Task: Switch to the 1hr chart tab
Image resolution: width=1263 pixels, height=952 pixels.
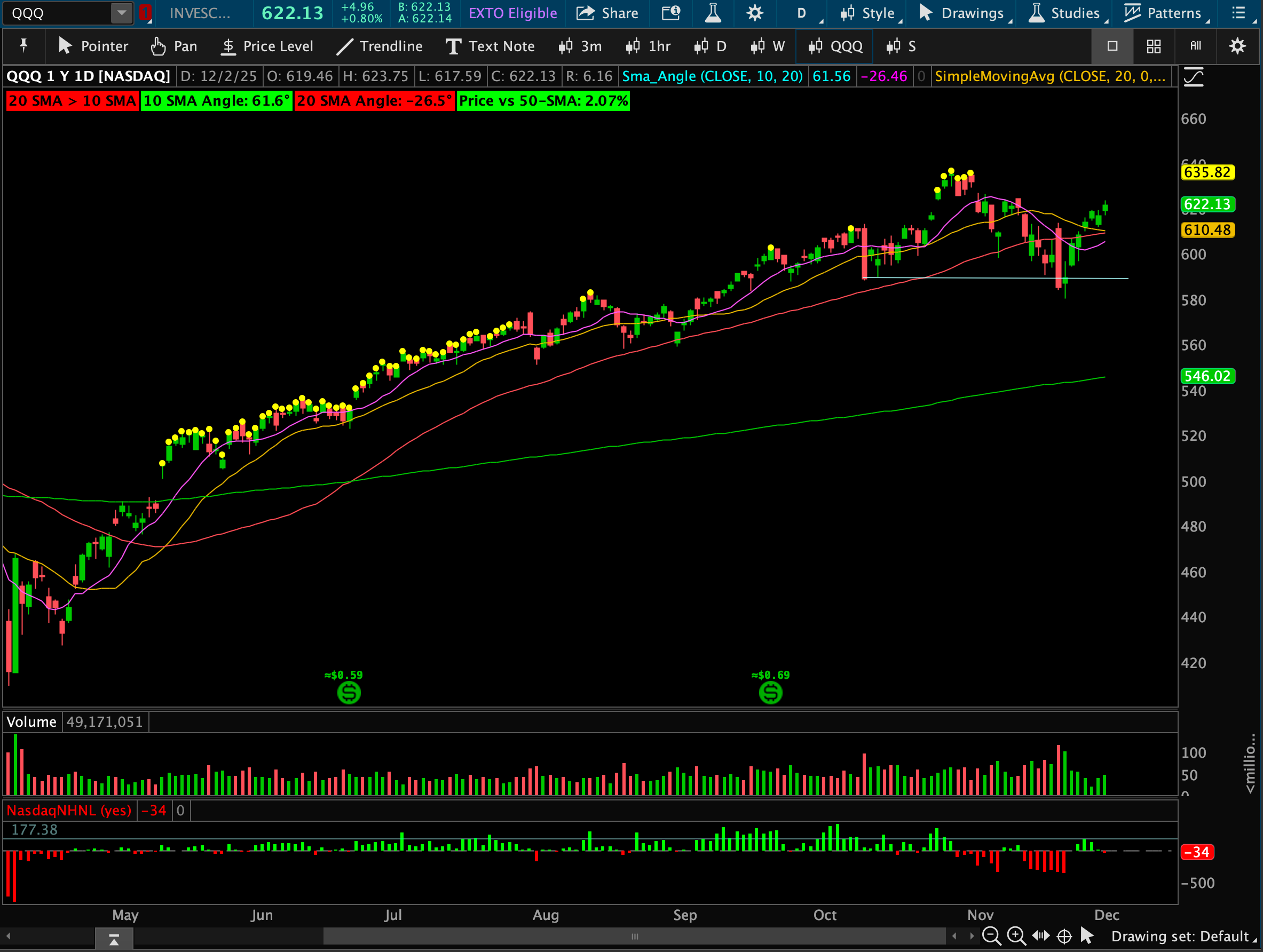Action: point(648,46)
